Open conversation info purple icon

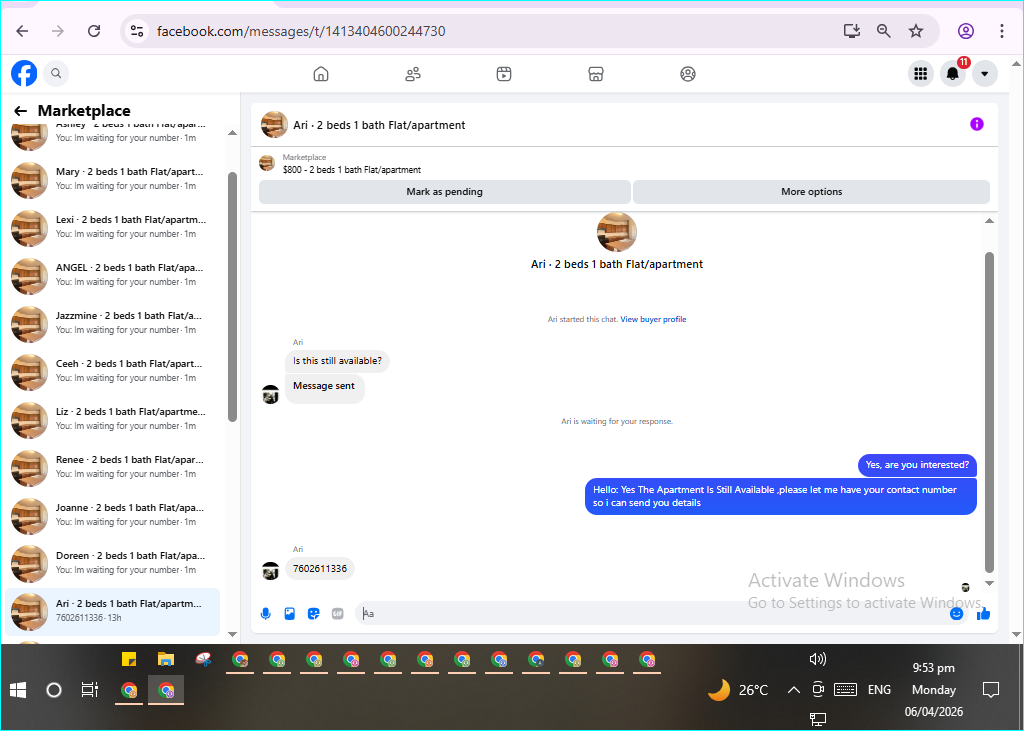click(x=976, y=124)
